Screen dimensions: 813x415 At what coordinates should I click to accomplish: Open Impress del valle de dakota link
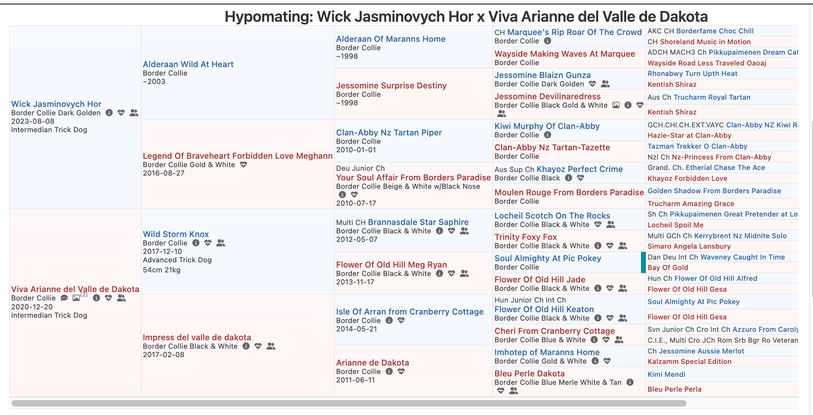tap(197, 337)
